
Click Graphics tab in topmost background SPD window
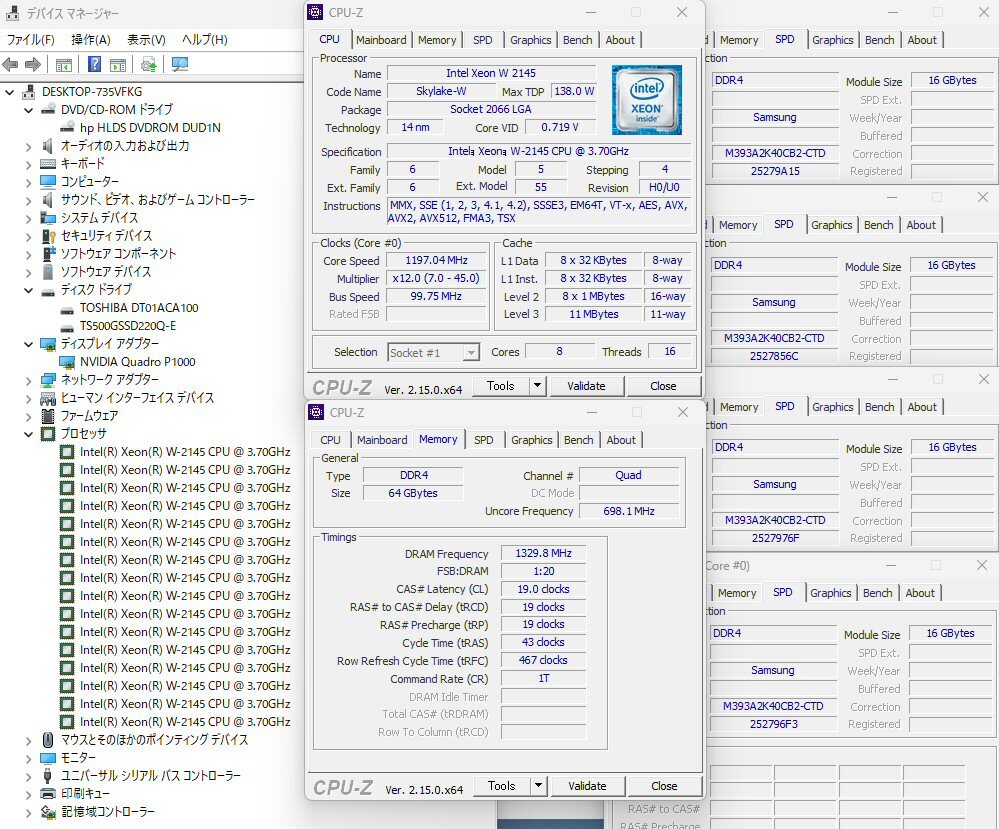pyautogui.click(x=832, y=40)
